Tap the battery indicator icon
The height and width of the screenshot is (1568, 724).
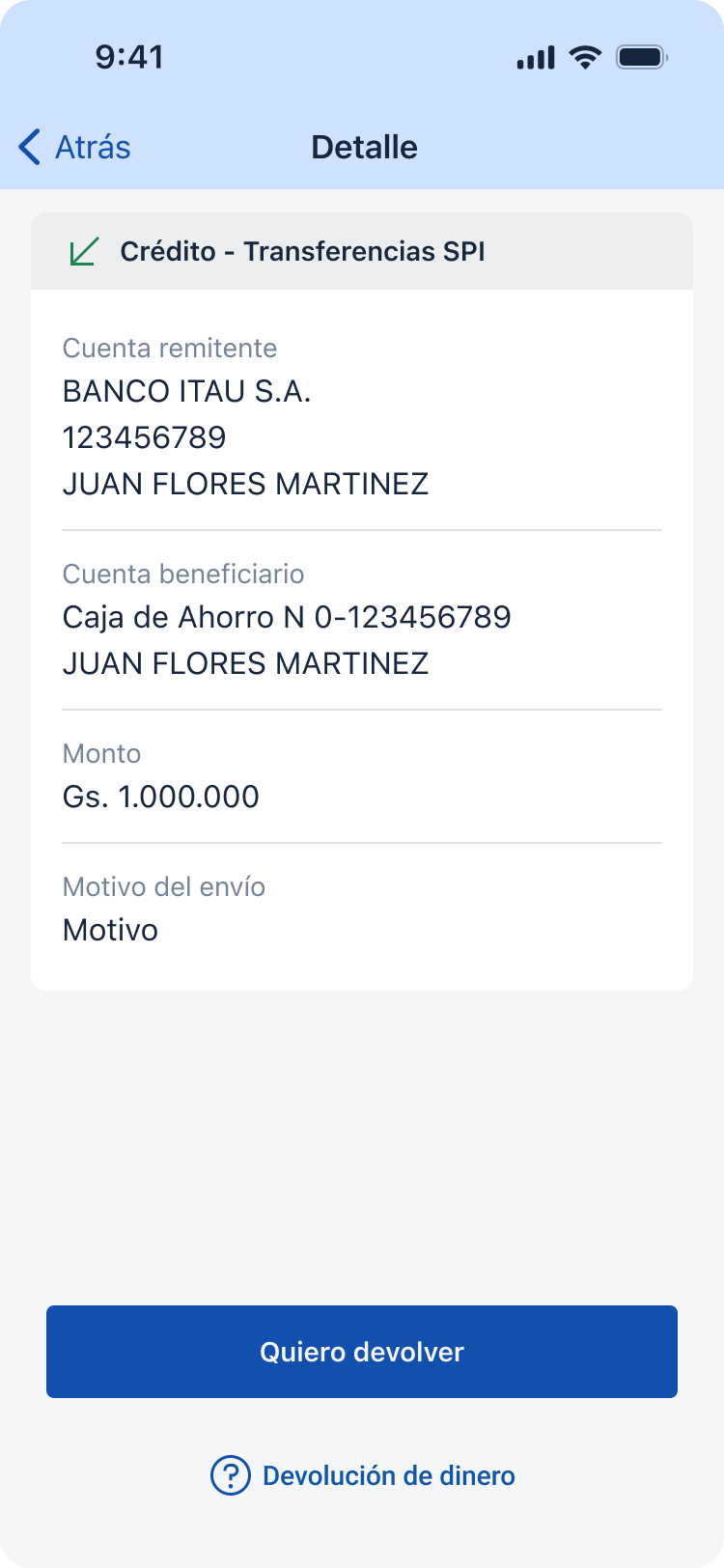pos(642,57)
